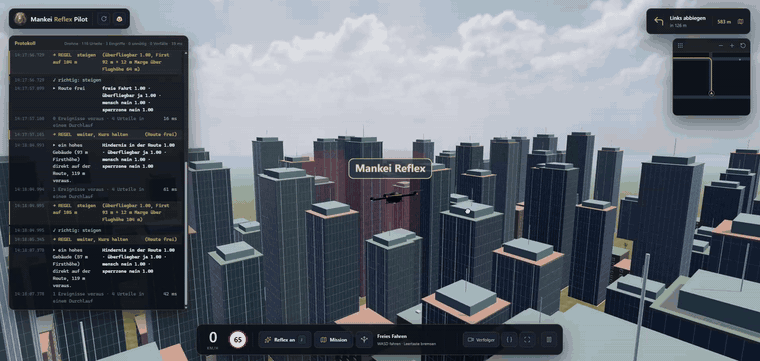Click the reload icon beside Mankei Reflex Pilot
Screen dimensions: 760x361
103,19
